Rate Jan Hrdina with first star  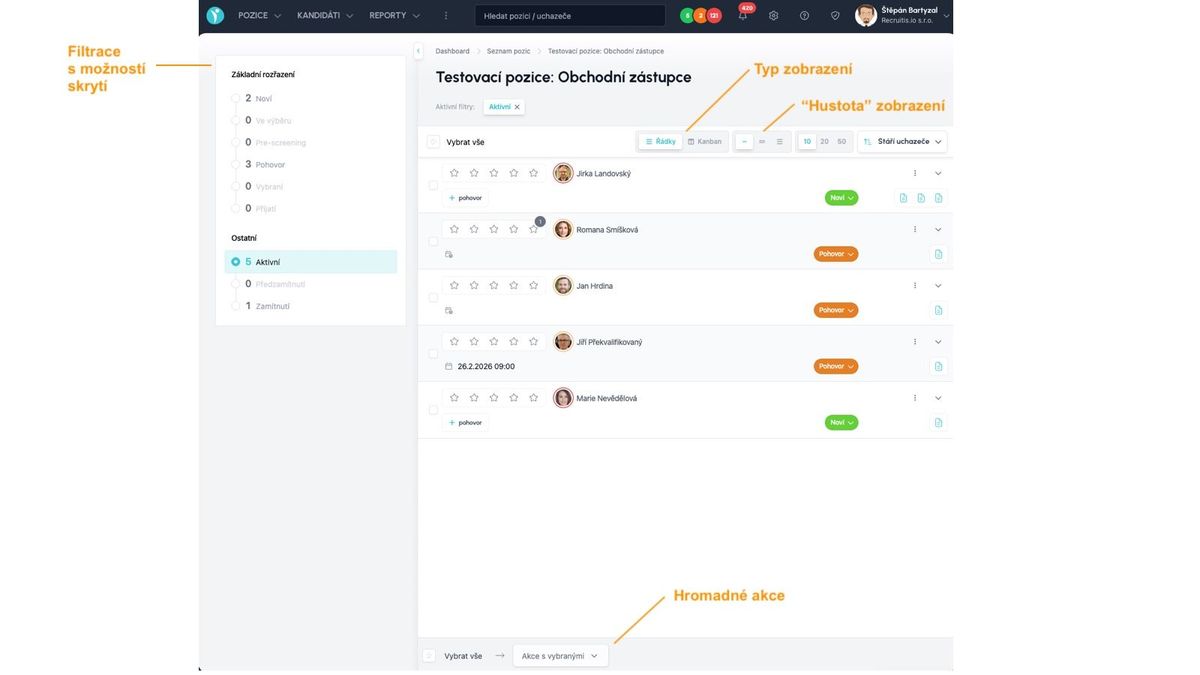(x=454, y=285)
